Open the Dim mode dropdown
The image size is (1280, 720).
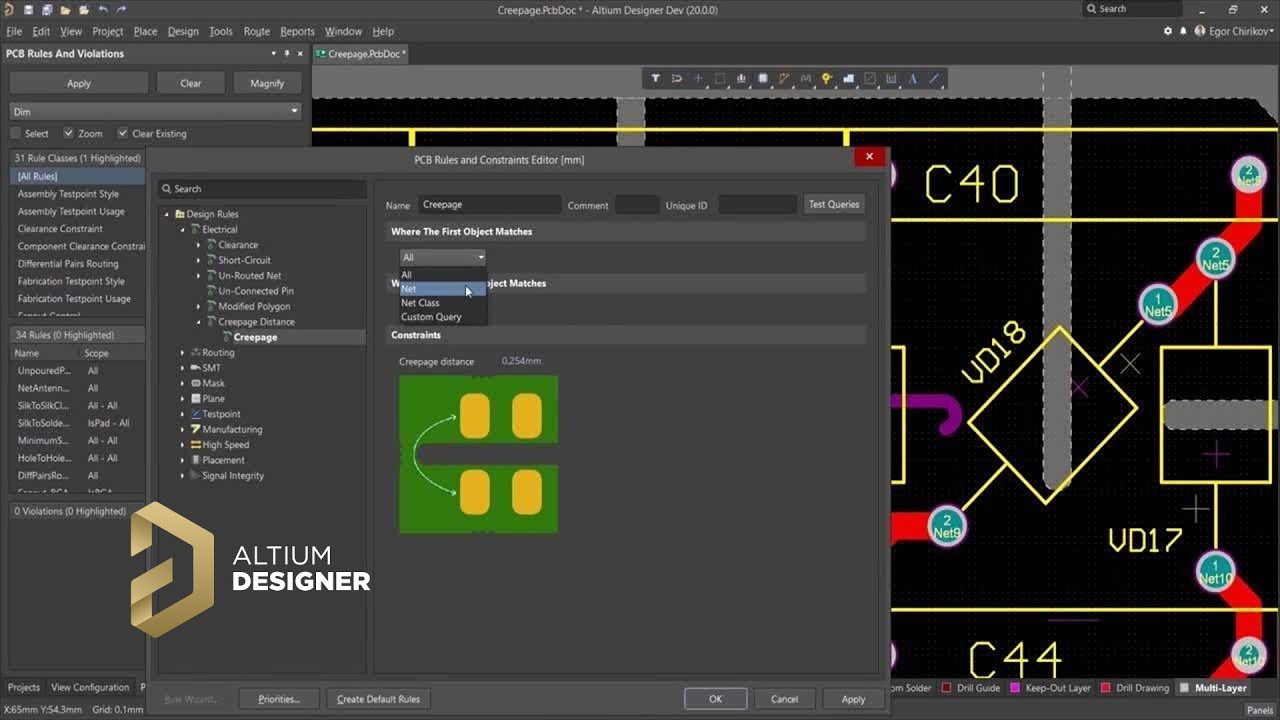[156, 111]
